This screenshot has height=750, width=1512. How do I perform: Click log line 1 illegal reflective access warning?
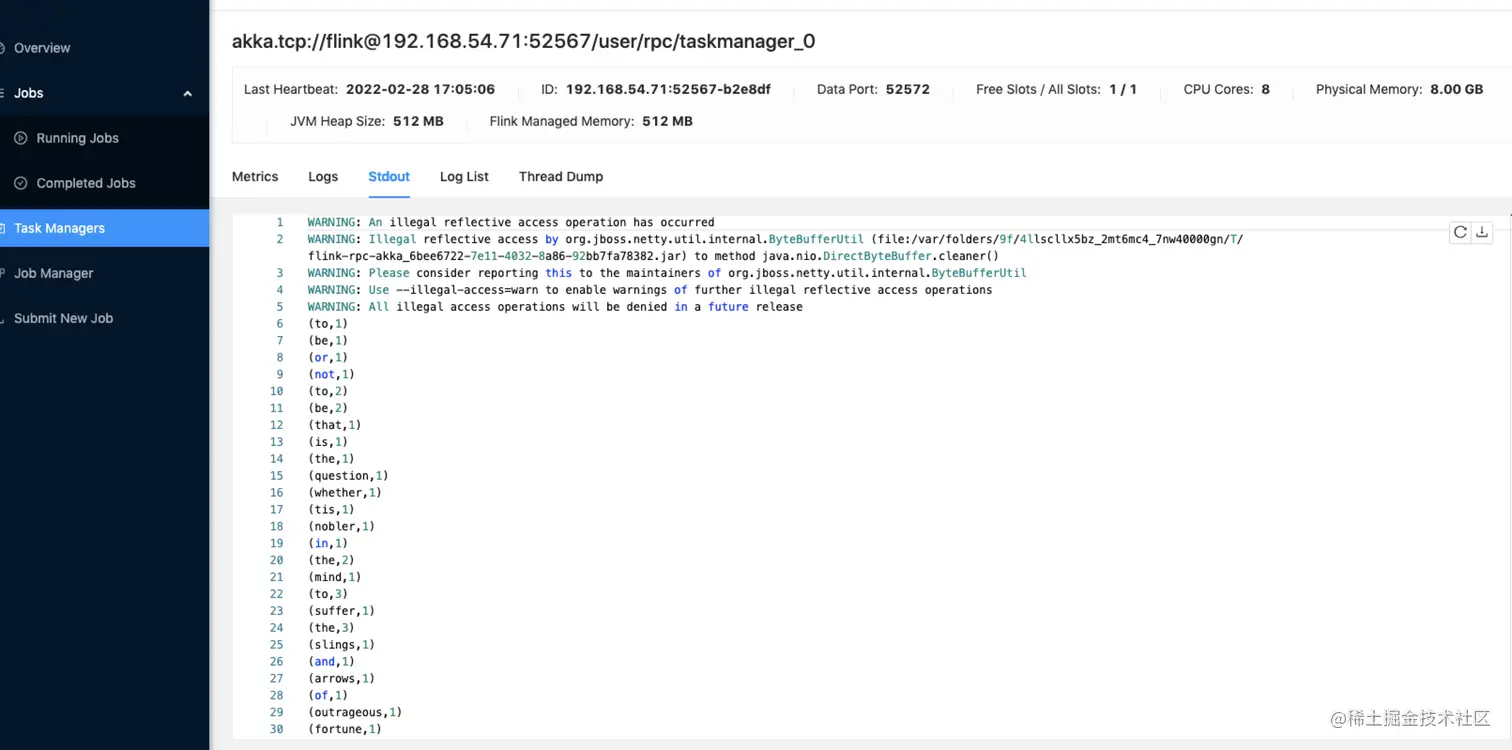pos(511,222)
